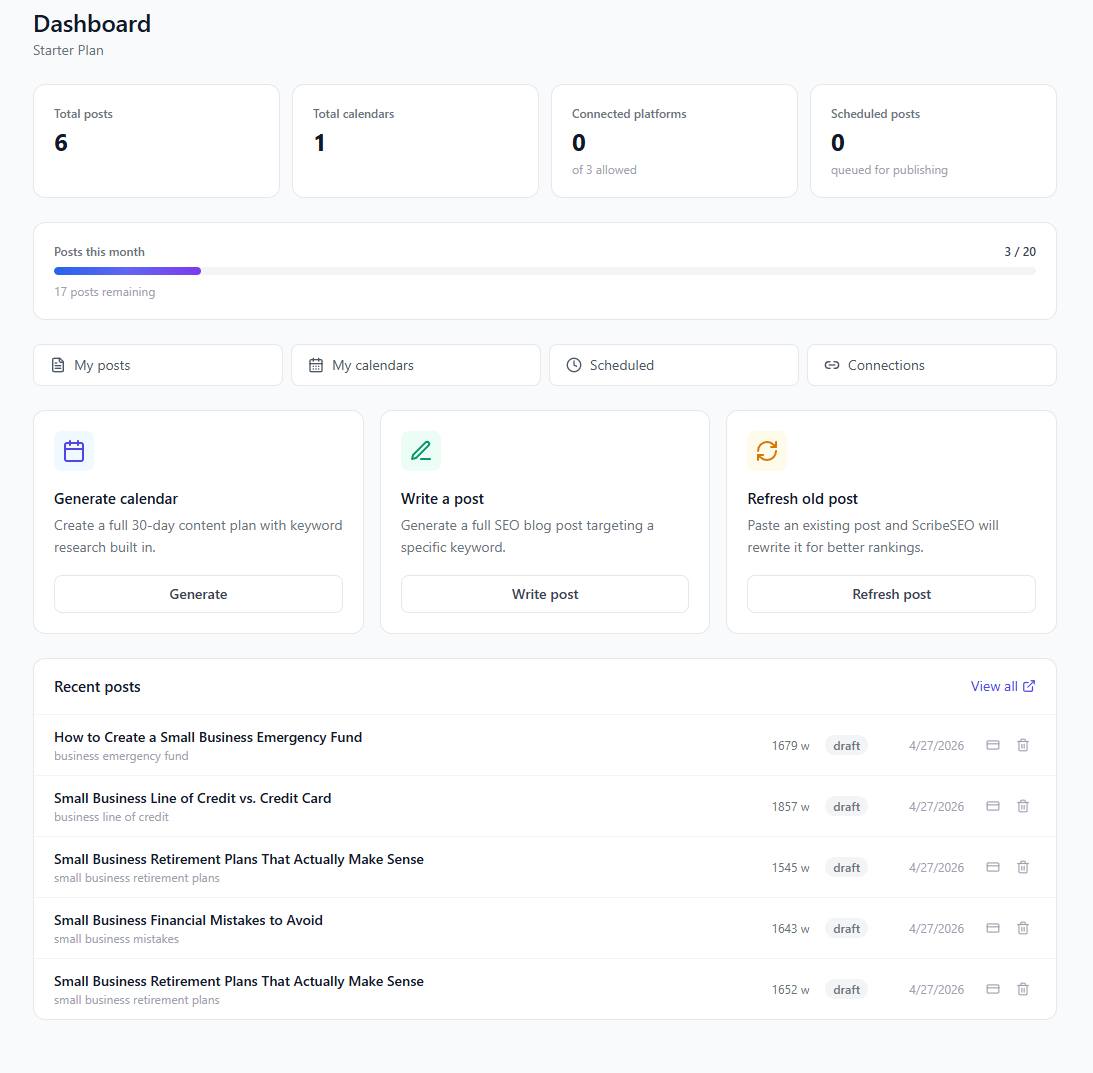Click the Generate button
The width and height of the screenshot is (1093, 1073).
coord(199,594)
